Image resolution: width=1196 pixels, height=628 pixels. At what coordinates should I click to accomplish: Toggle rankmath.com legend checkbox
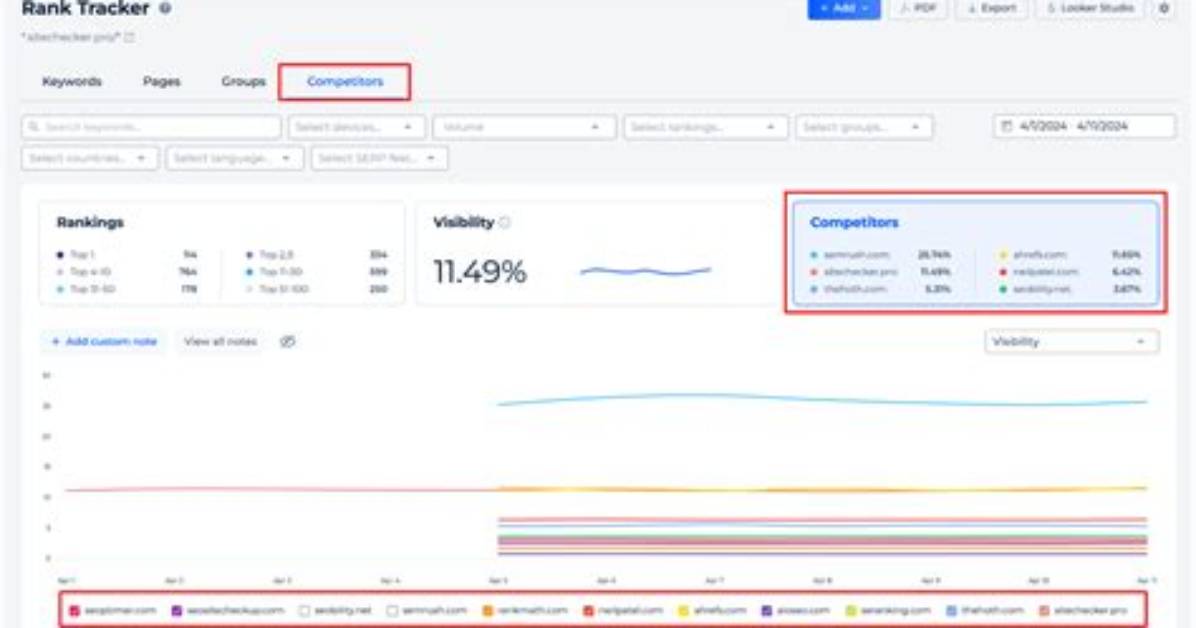tap(487, 610)
